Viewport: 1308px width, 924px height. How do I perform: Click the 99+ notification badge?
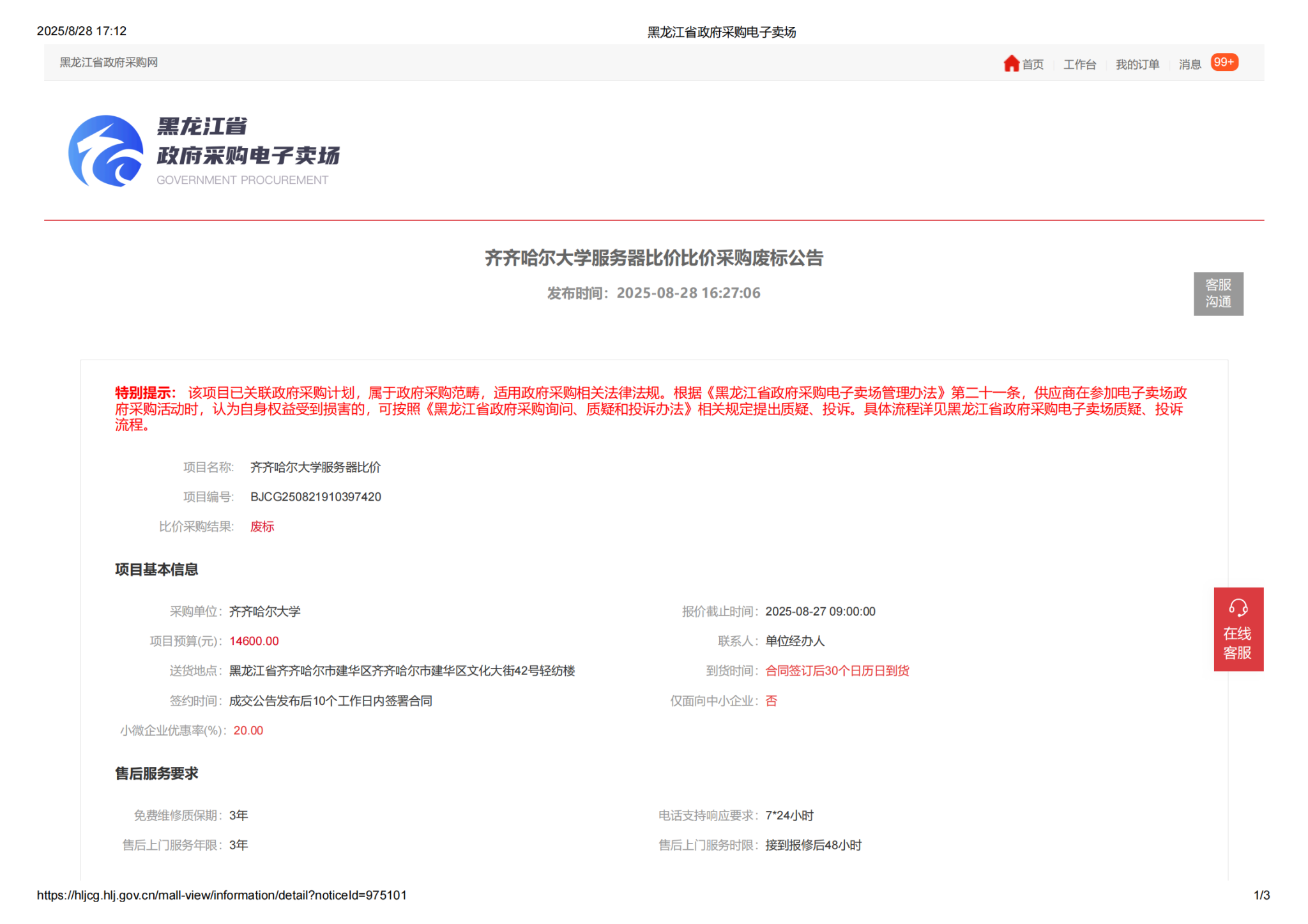1224,63
